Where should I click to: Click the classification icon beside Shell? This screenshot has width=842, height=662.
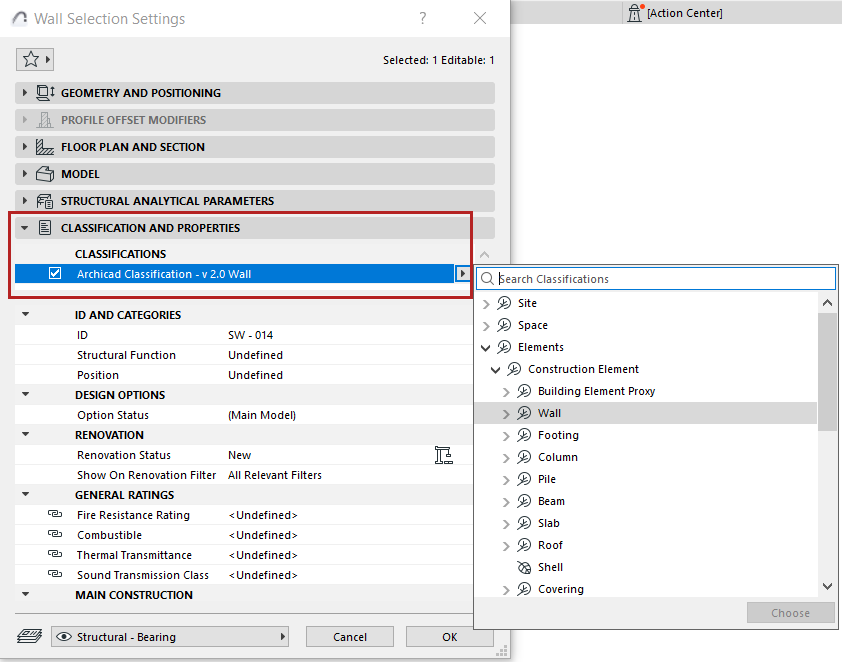(x=524, y=567)
